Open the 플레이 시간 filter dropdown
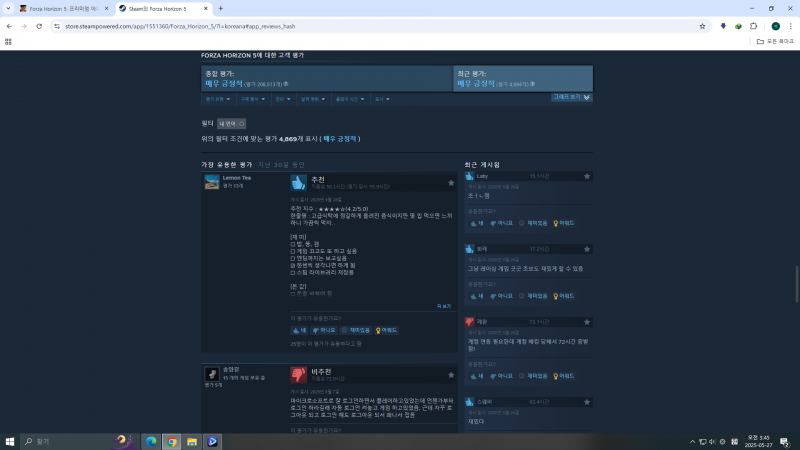 (350, 99)
